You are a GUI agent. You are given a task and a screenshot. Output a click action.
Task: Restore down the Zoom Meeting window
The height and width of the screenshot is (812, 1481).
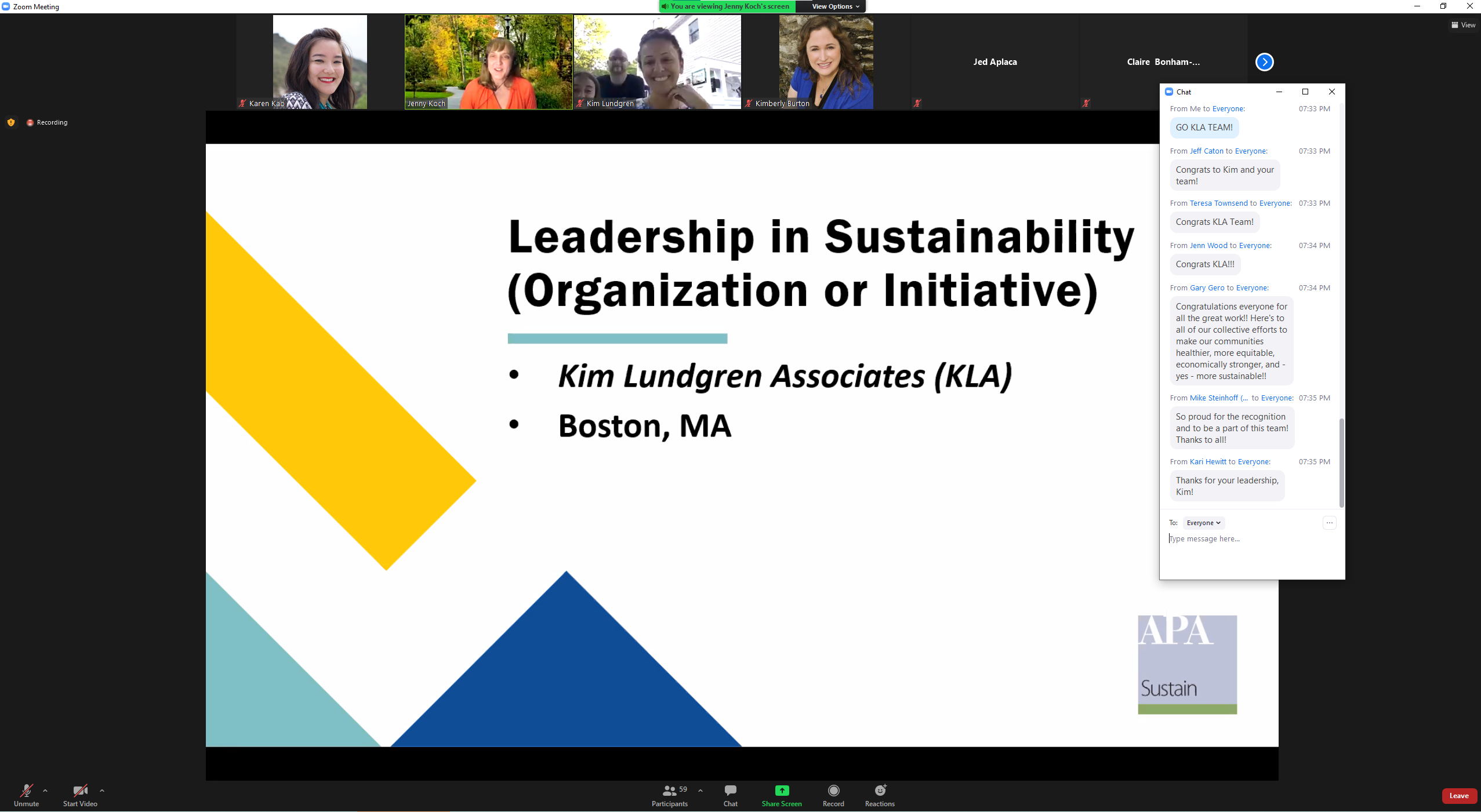tap(1443, 6)
